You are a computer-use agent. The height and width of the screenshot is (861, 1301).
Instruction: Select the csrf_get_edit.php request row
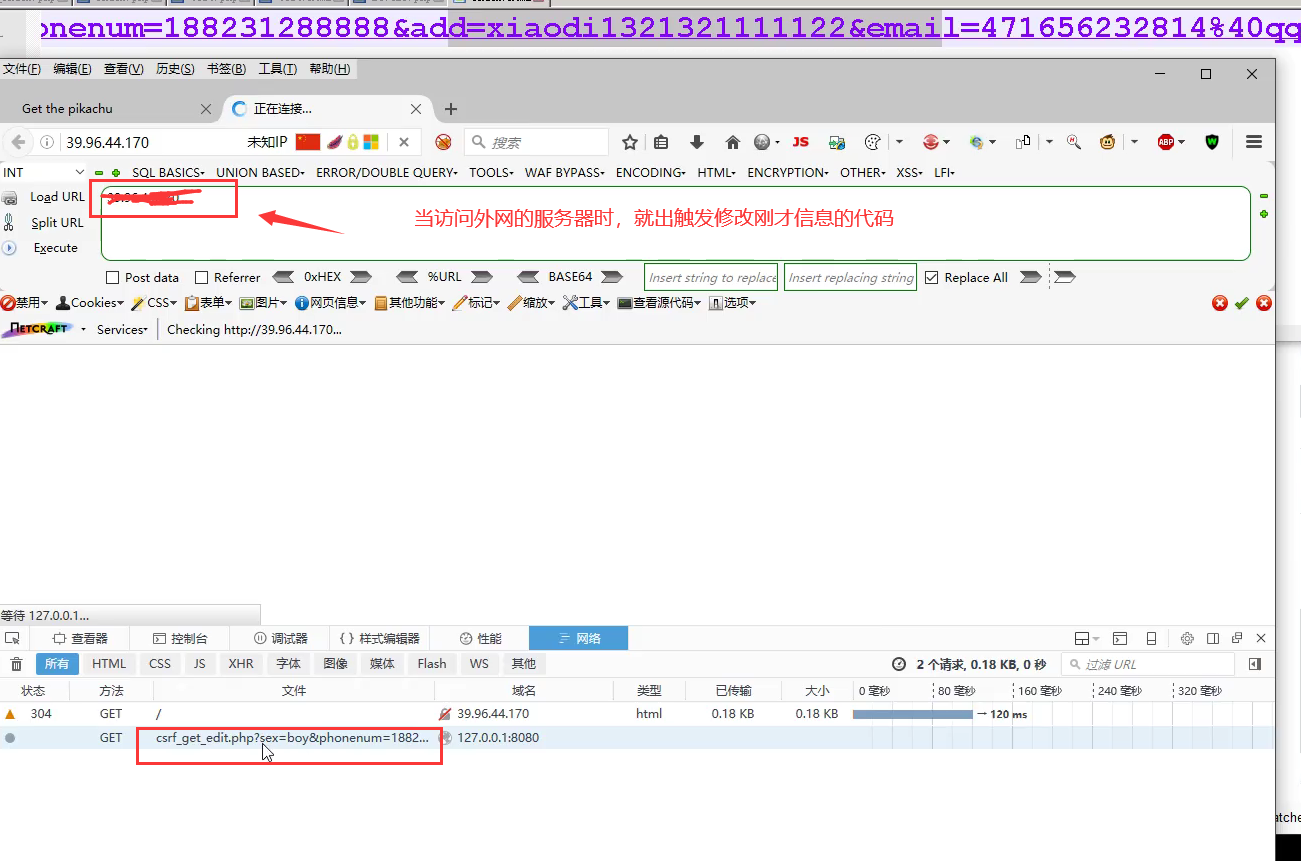[637, 738]
